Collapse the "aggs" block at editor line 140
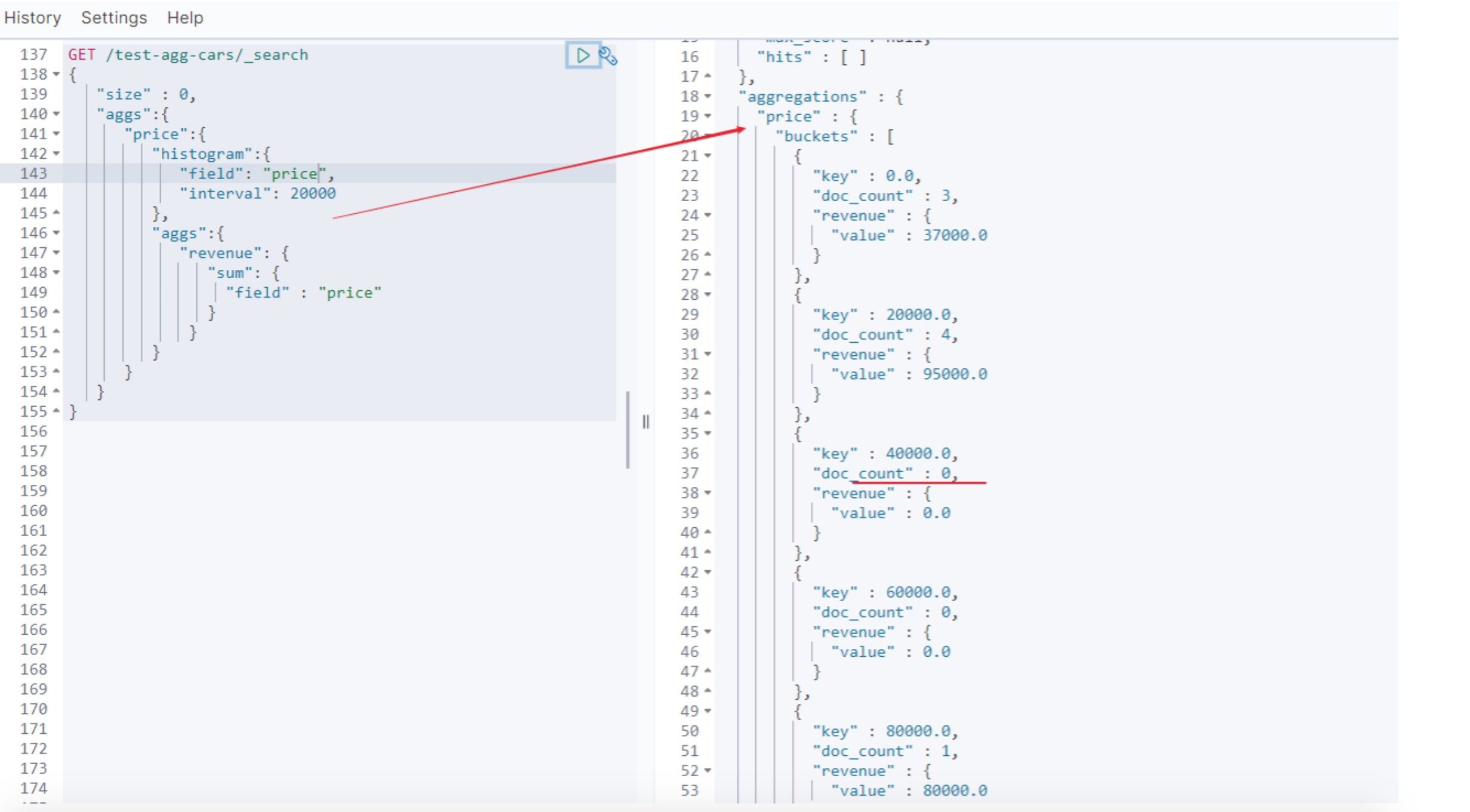The image size is (1470, 812). 56,114
